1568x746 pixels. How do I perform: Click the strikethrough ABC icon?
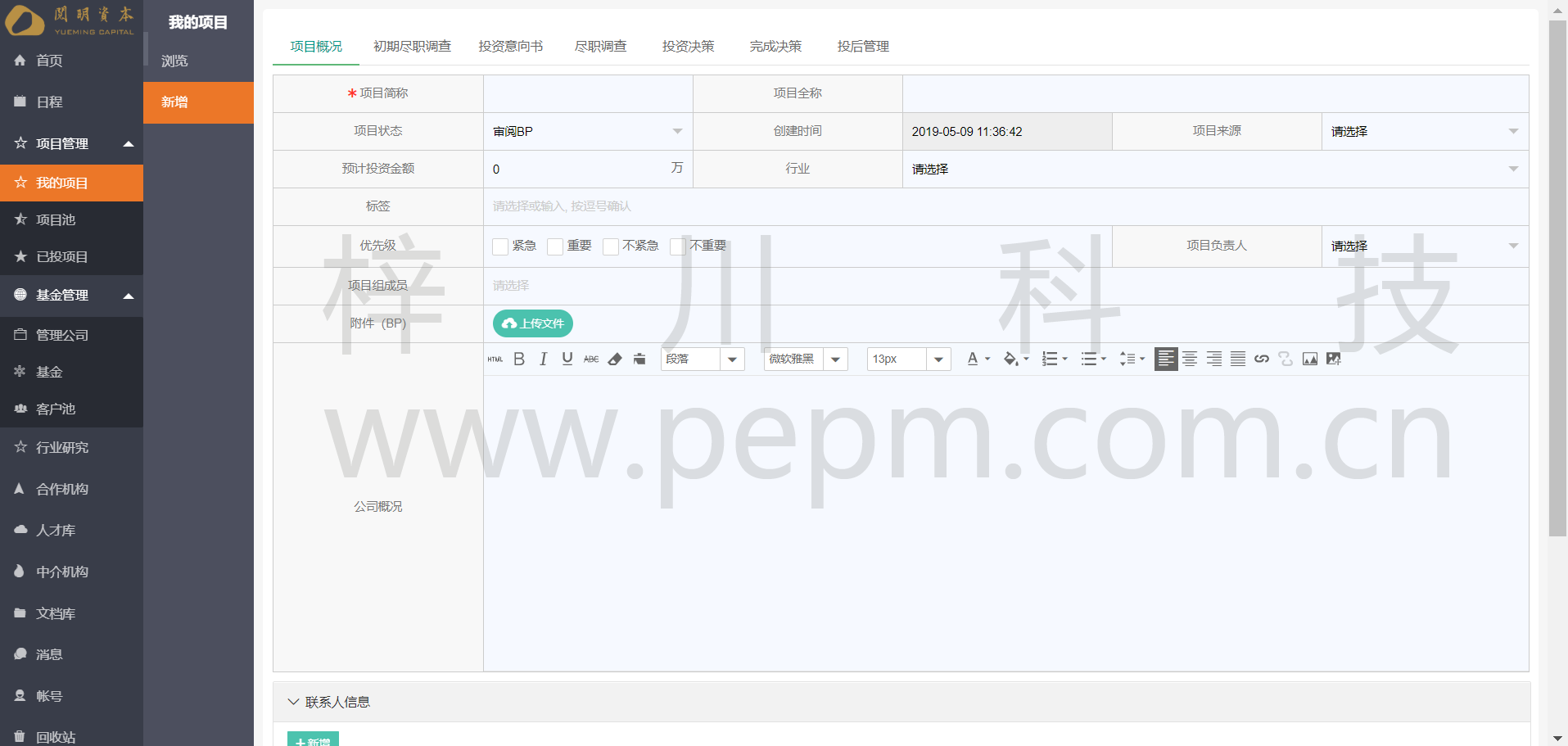(x=591, y=359)
